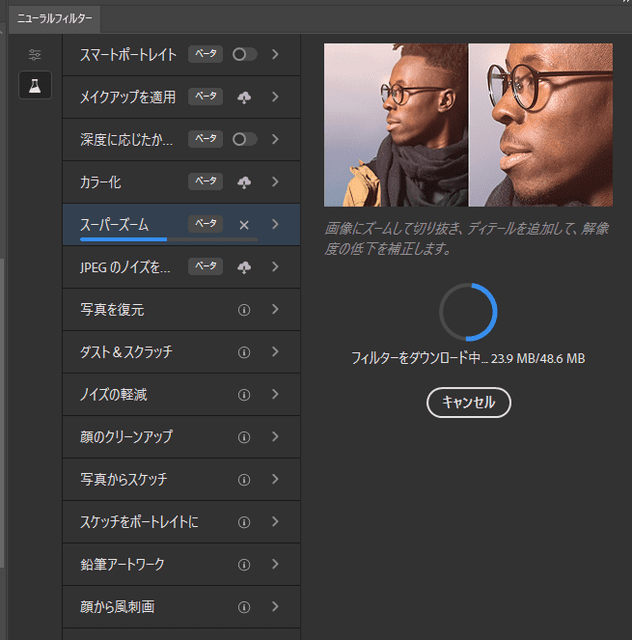The image size is (632, 640).
Task: Select the メイクアップを適用 filter row
Action: 181,97
